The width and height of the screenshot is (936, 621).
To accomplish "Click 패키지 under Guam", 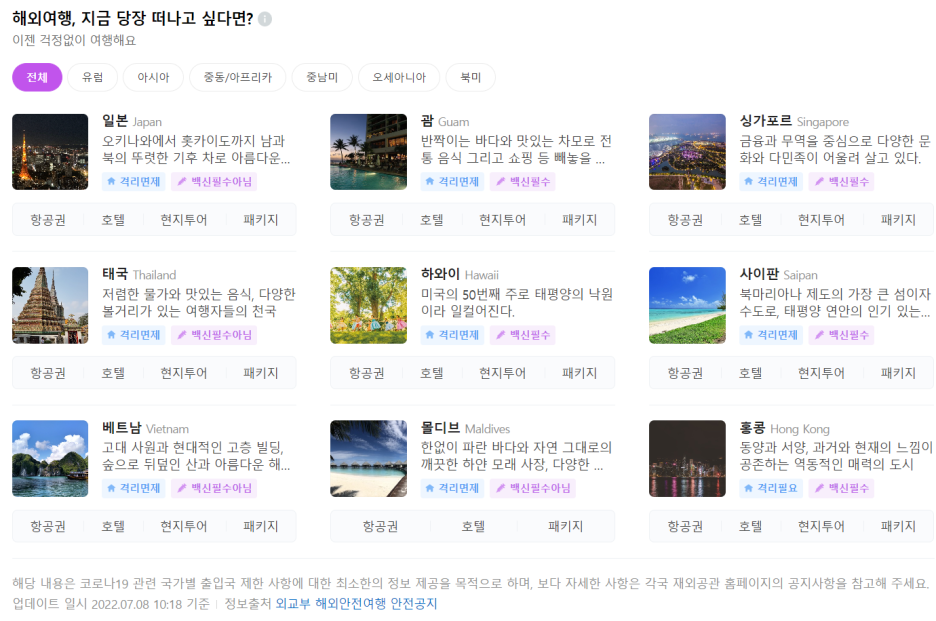I will [580, 220].
